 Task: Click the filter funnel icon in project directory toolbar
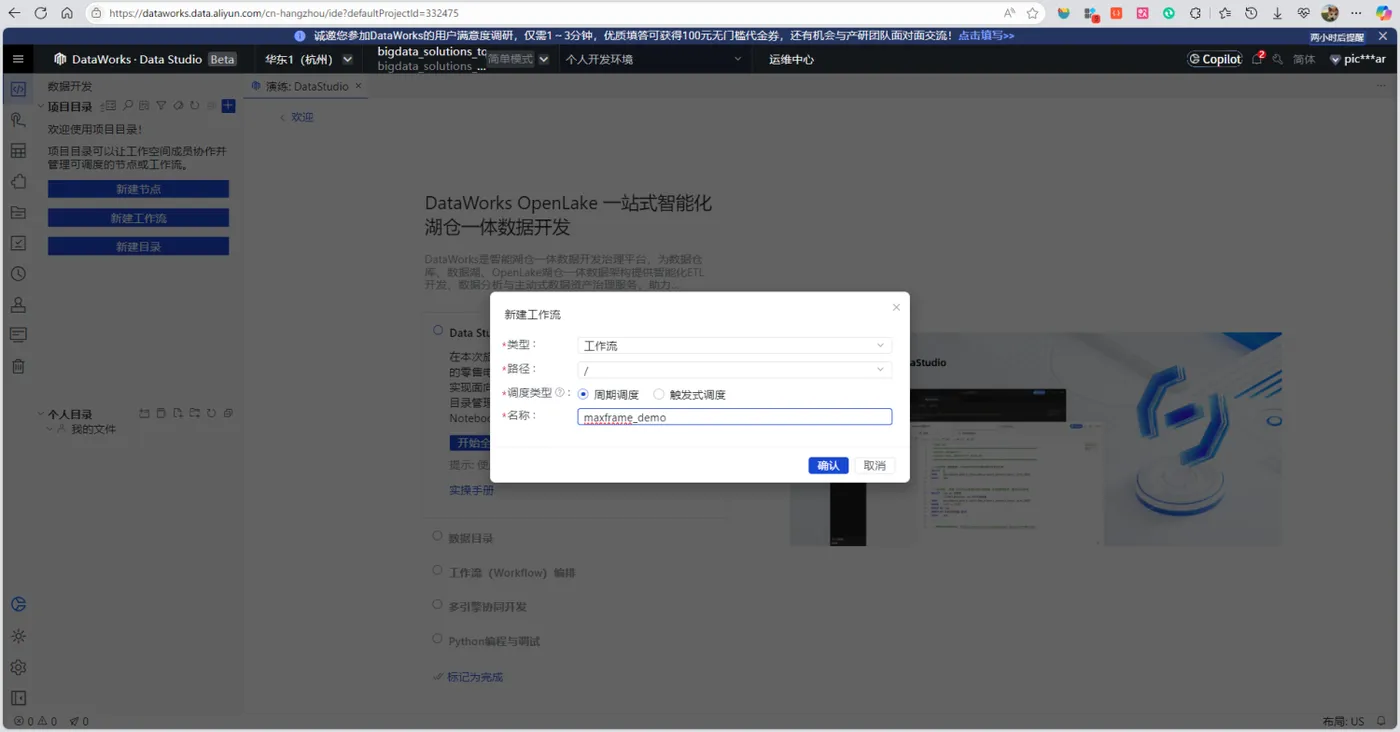click(x=161, y=106)
